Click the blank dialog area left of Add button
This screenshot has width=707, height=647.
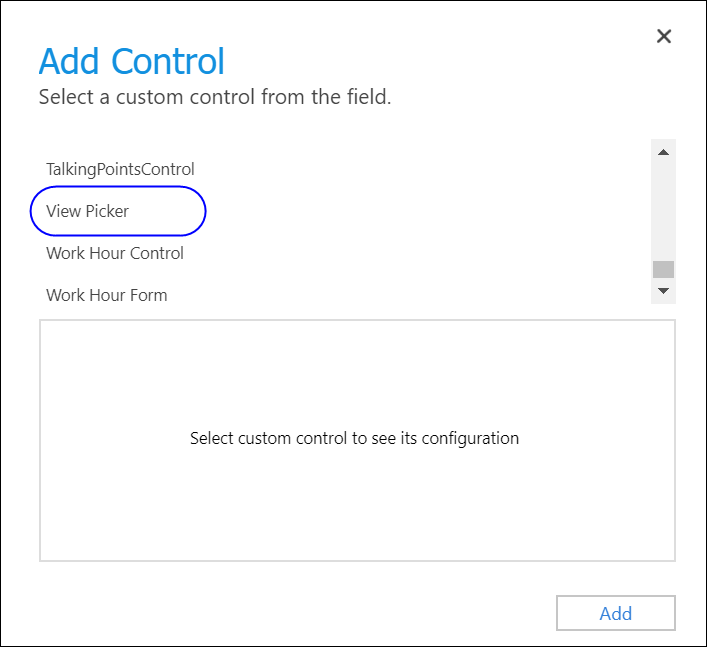[x=300, y=613]
